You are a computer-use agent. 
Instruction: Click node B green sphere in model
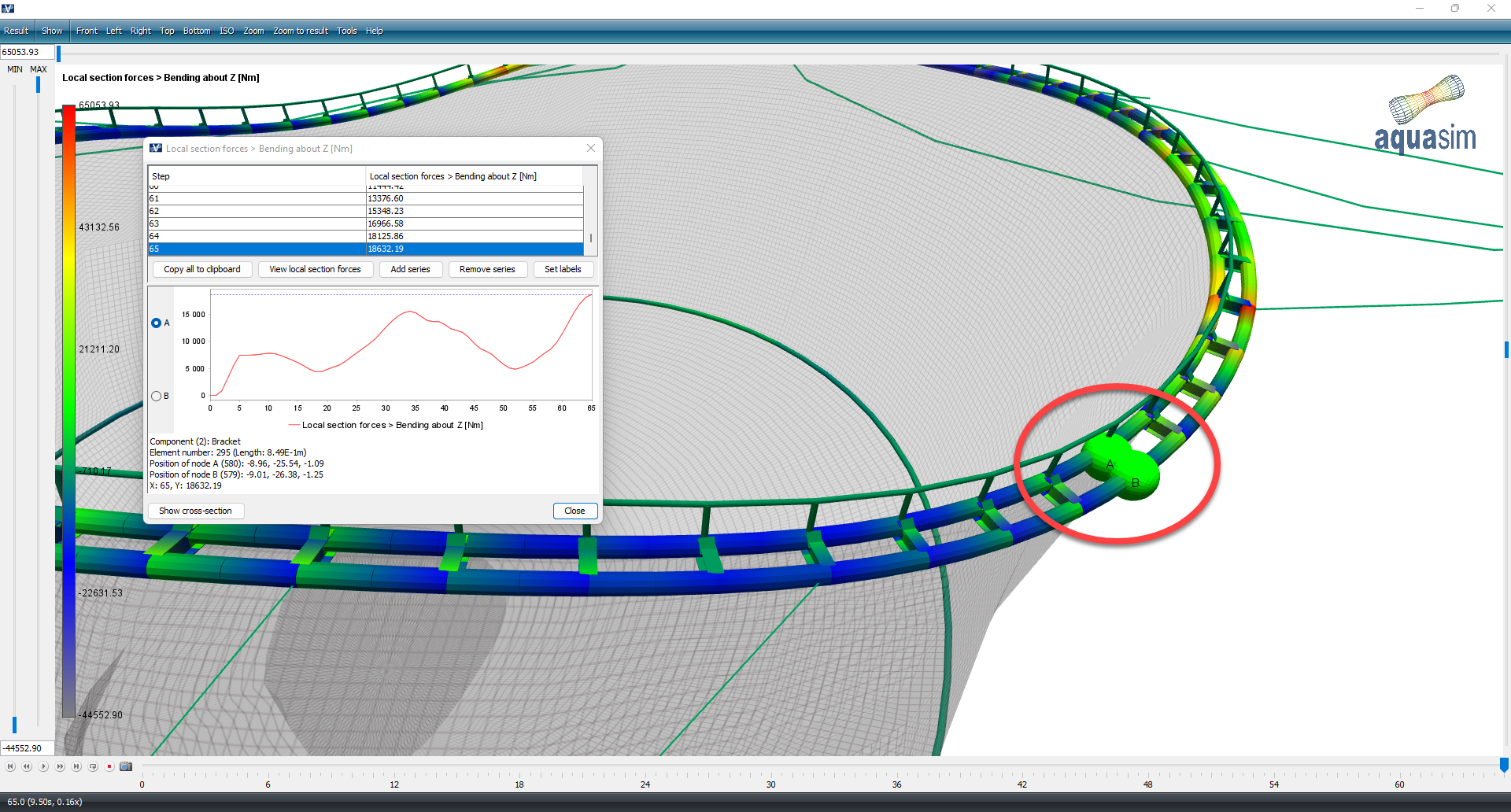point(1137,477)
